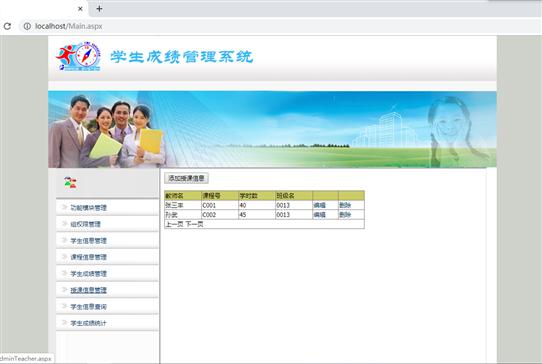The image size is (542, 364).
Task: Select the underlined 授课信息管理 link
Action: pyautogui.click(x=88, y=290)
